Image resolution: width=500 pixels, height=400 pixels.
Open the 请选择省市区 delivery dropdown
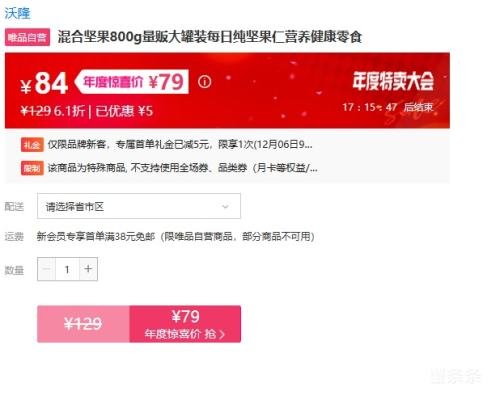[x=139, y=206]
